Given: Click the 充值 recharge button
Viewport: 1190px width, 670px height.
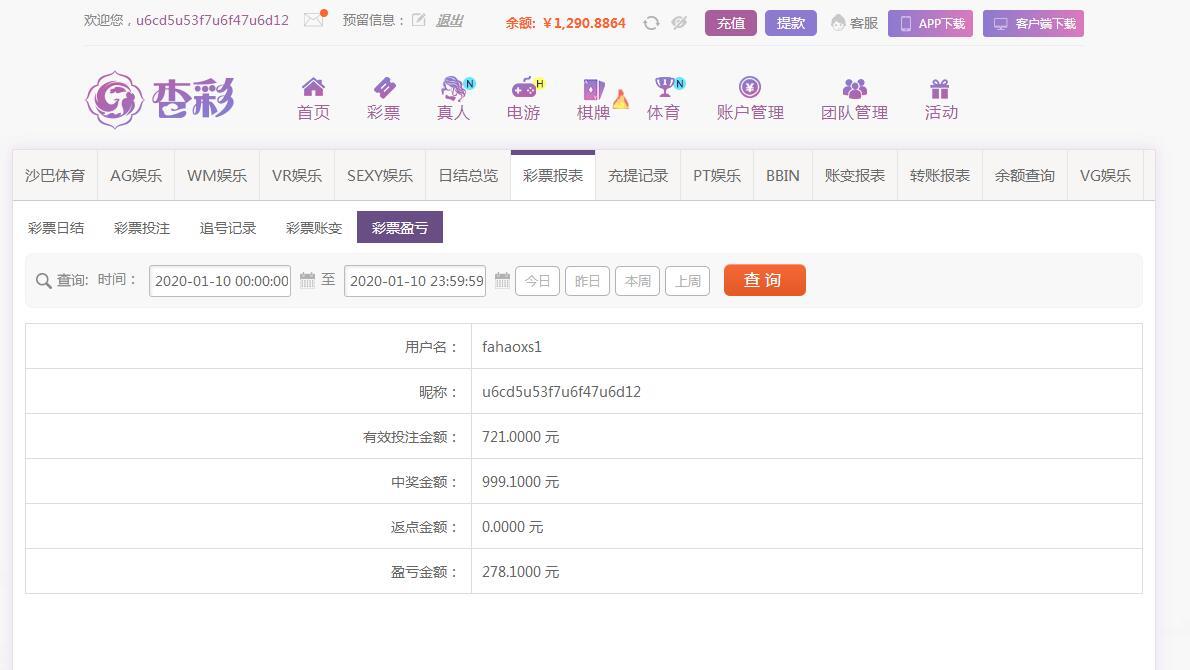Looking at the screenshot, I should [730, 23].
